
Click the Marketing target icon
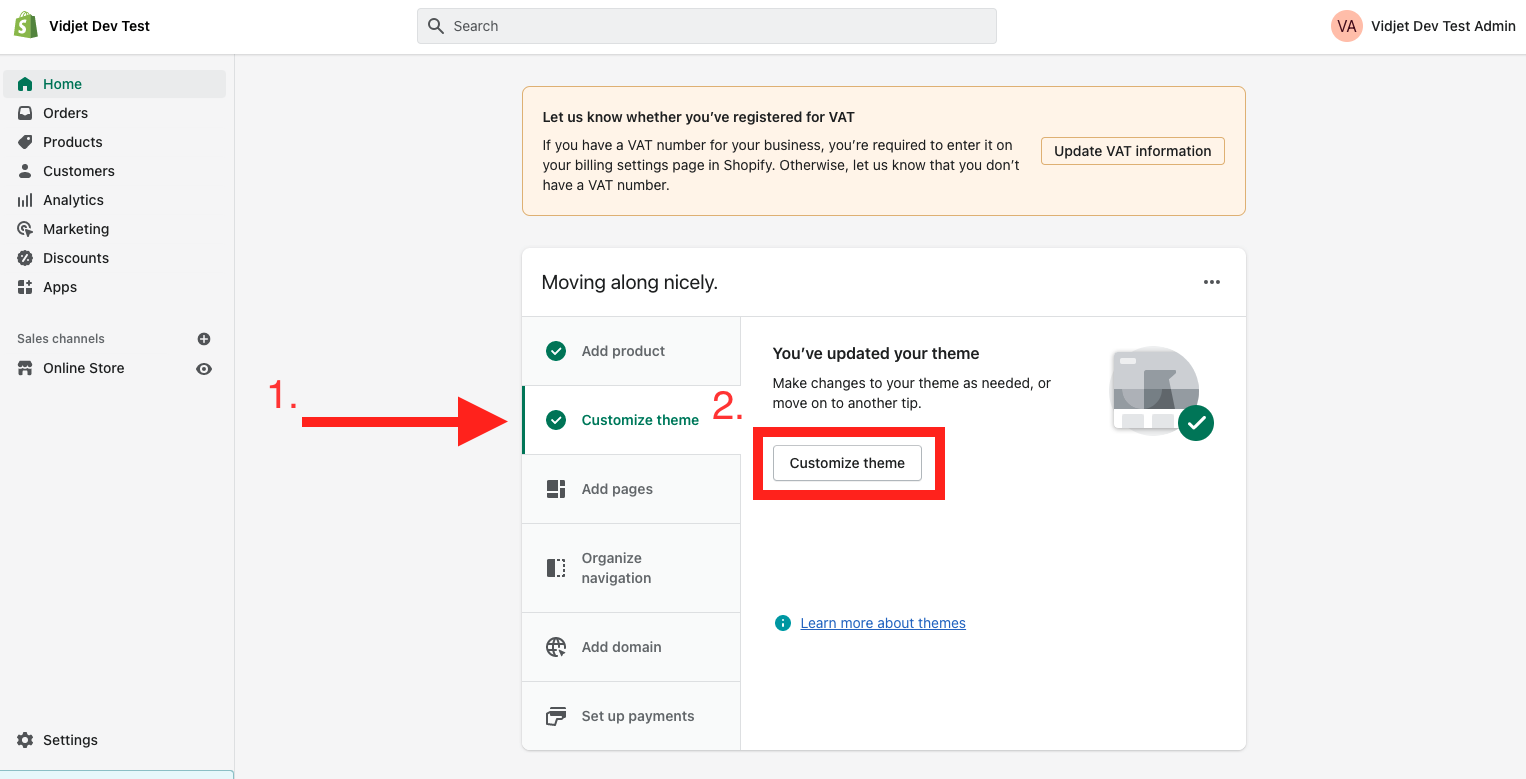(25, 229)
